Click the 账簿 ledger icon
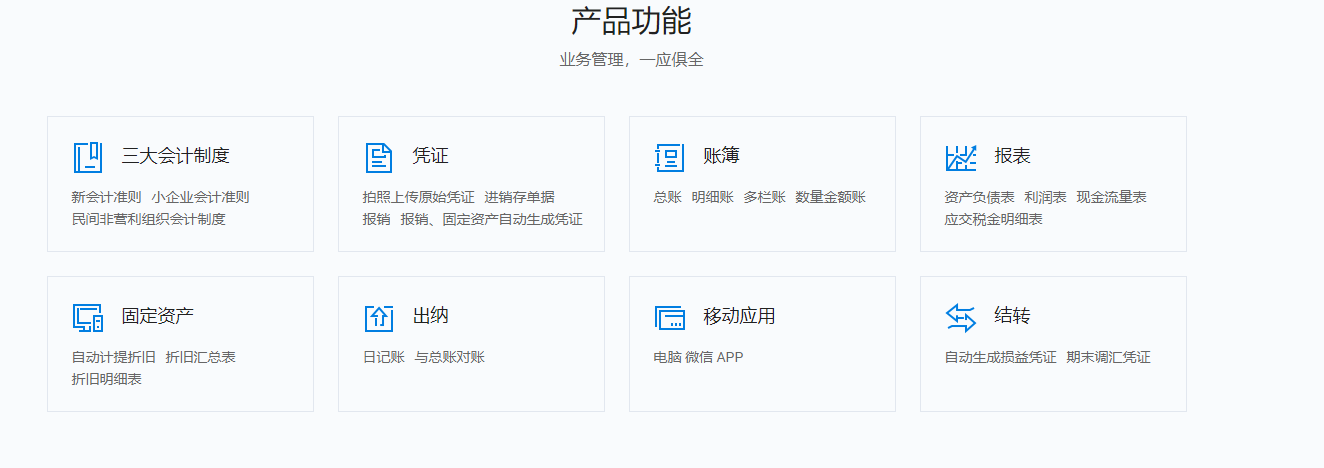Screen dimensions: 1324x468 [670, 157]
